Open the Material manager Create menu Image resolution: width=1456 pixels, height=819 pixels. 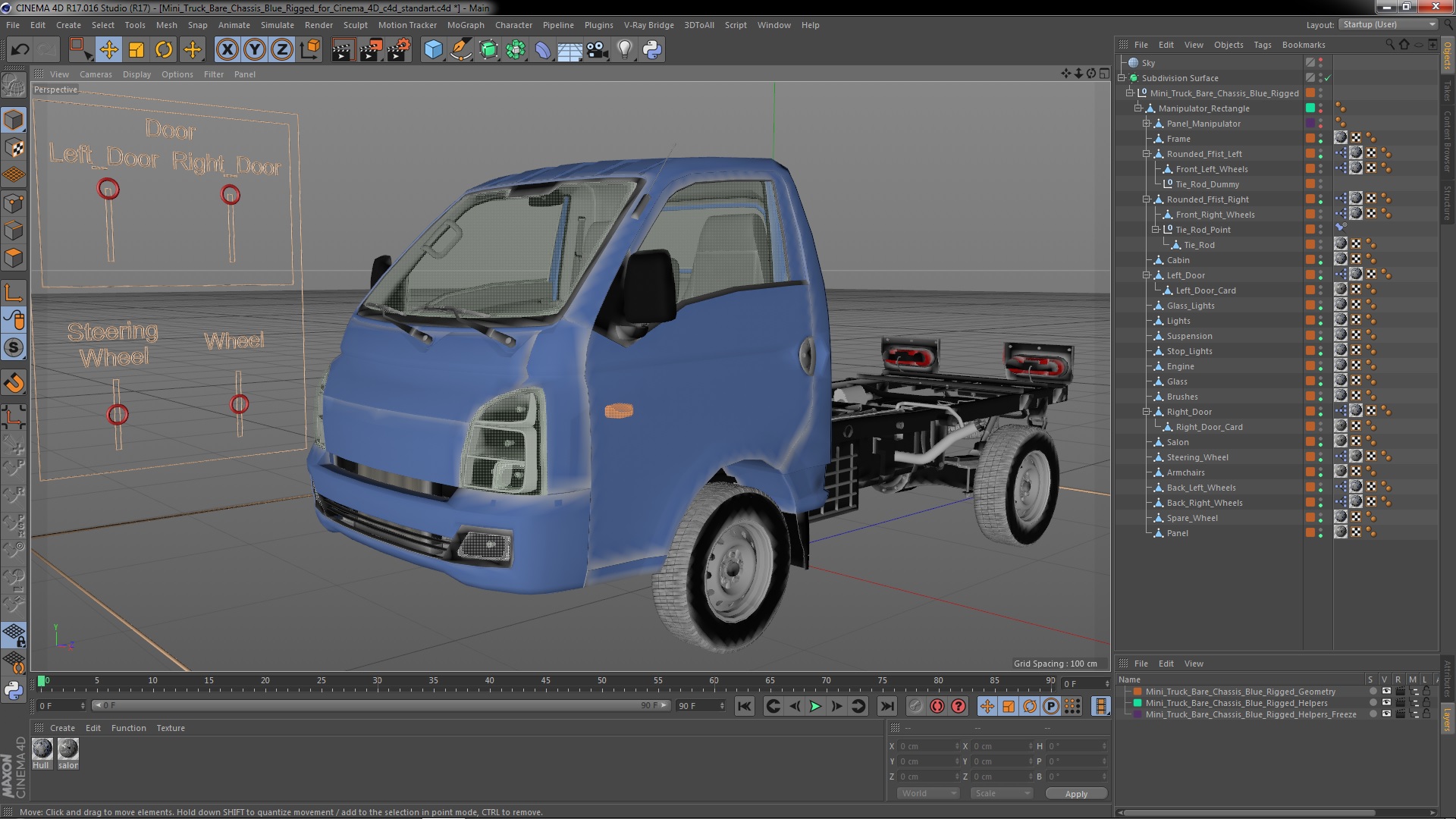point(62,728)
